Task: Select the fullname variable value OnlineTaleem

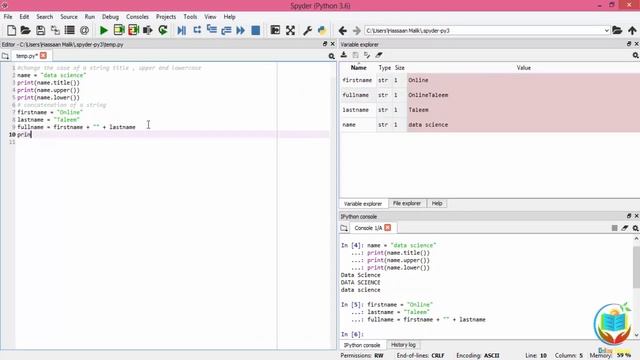Action: (428, 95)
